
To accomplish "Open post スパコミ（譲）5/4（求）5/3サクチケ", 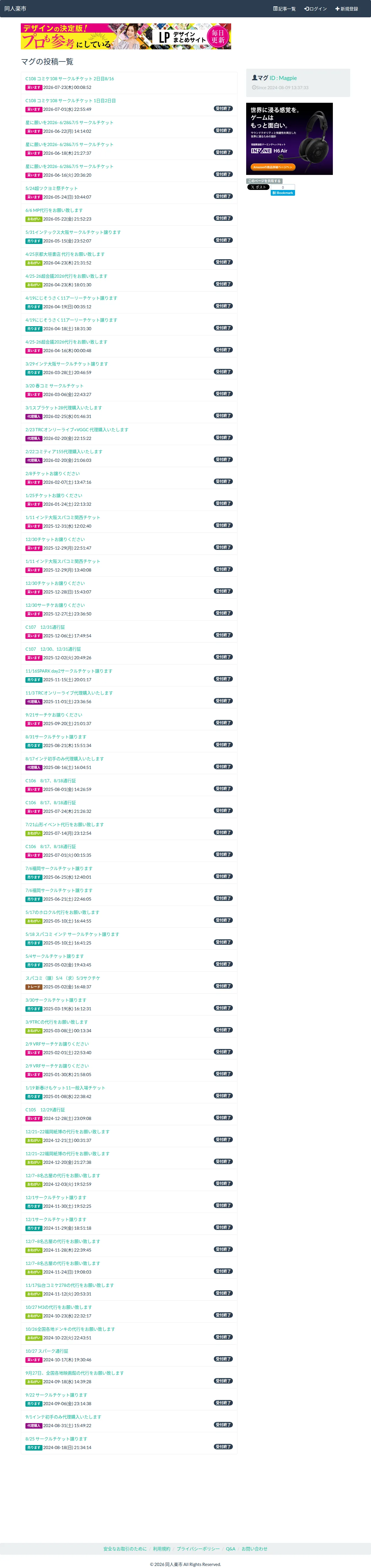I will pos(63,978).
